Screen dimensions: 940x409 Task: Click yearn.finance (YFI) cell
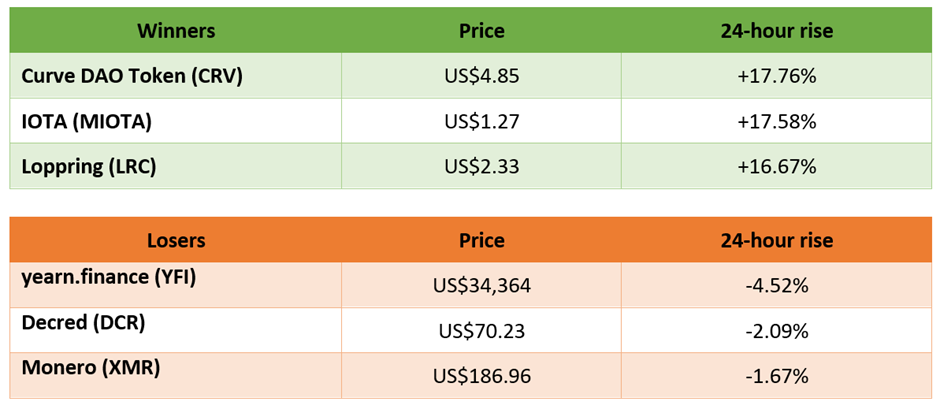[176, 285]
